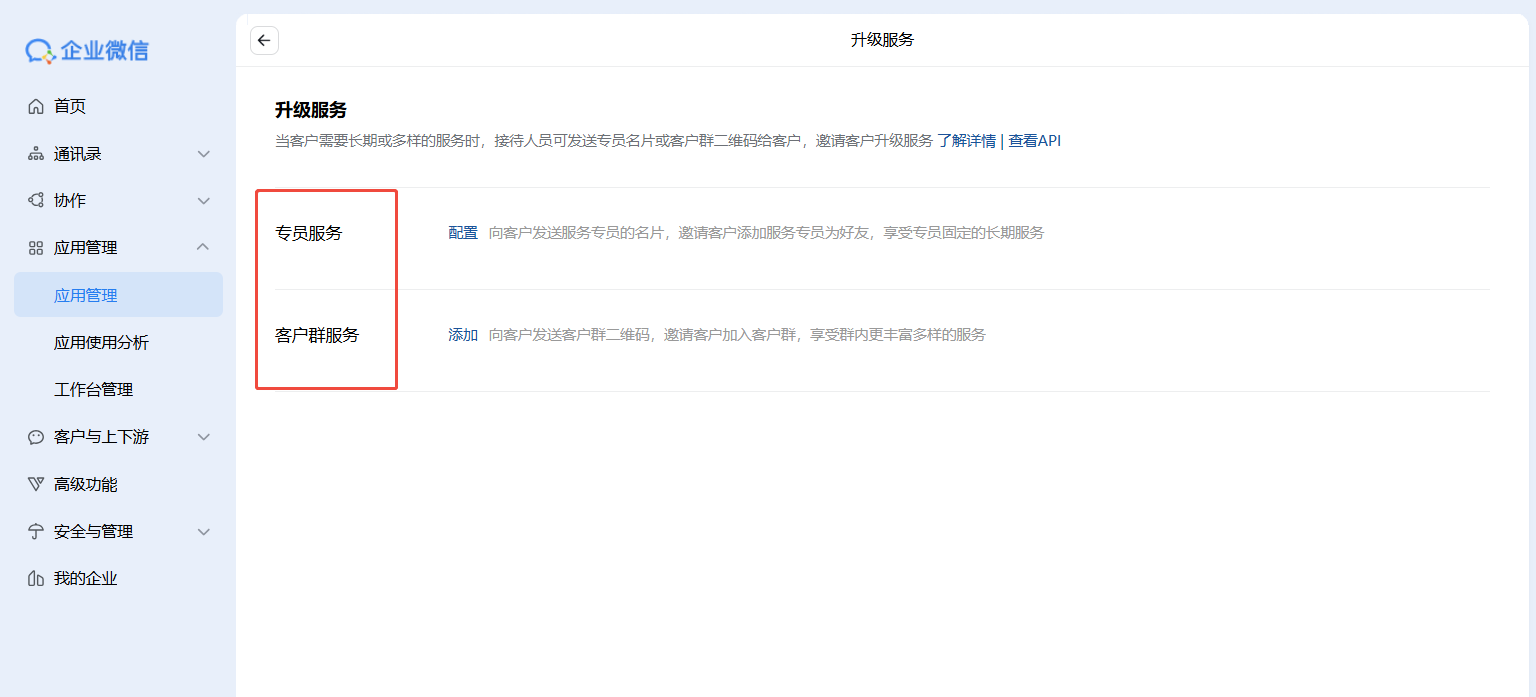Click the 首页 home icon
Image resolution: width=1536 pixels, height=697 pixels.
(x=36, y=106)
